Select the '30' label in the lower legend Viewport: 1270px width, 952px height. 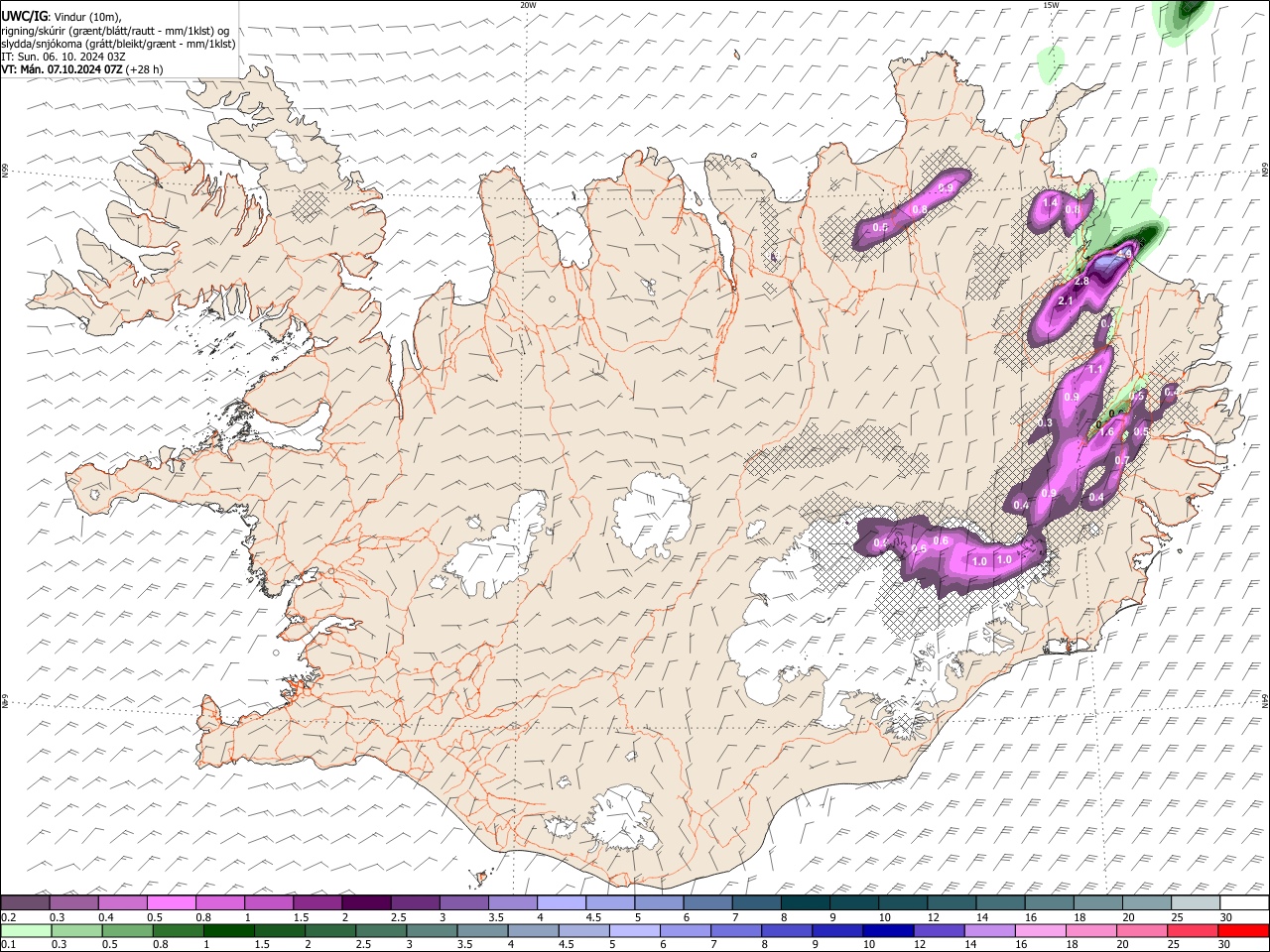click(x=1223, y=944)
